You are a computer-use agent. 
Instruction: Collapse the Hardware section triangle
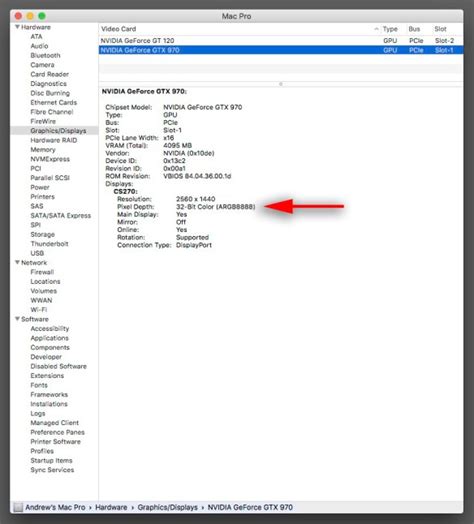(17, 27)
